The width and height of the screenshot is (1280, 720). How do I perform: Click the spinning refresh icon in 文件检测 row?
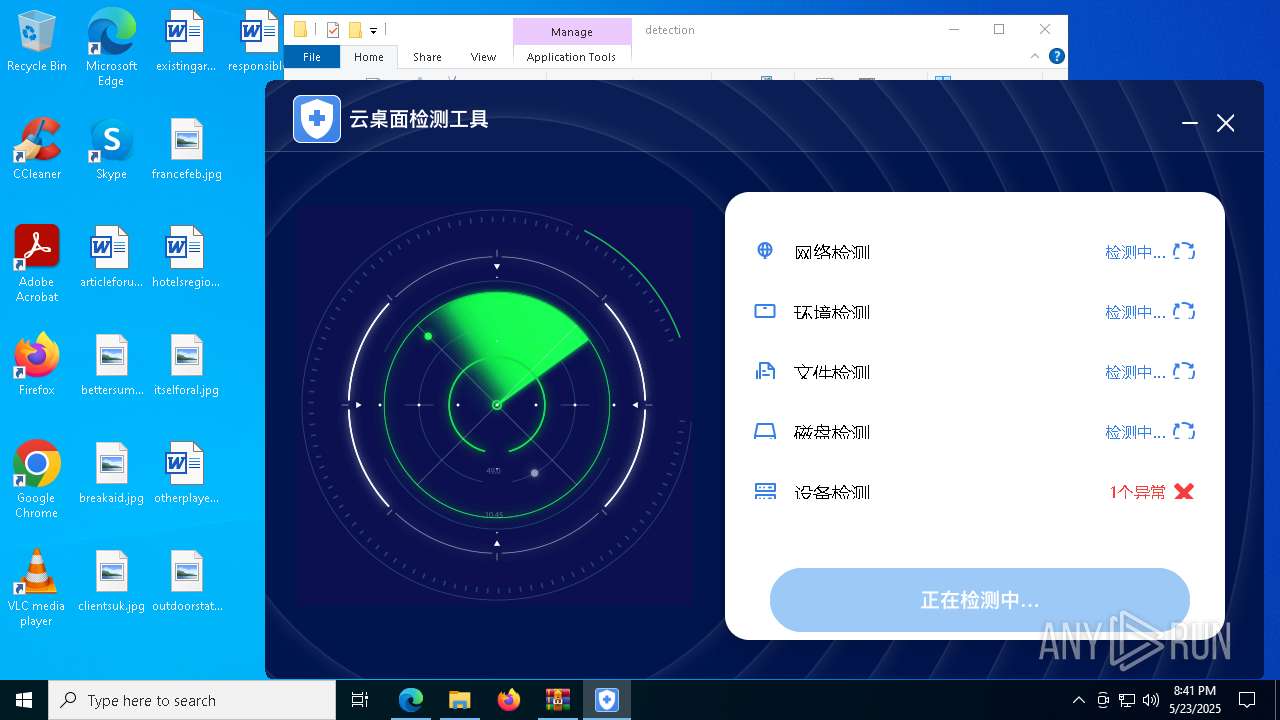coord(1184,371)
